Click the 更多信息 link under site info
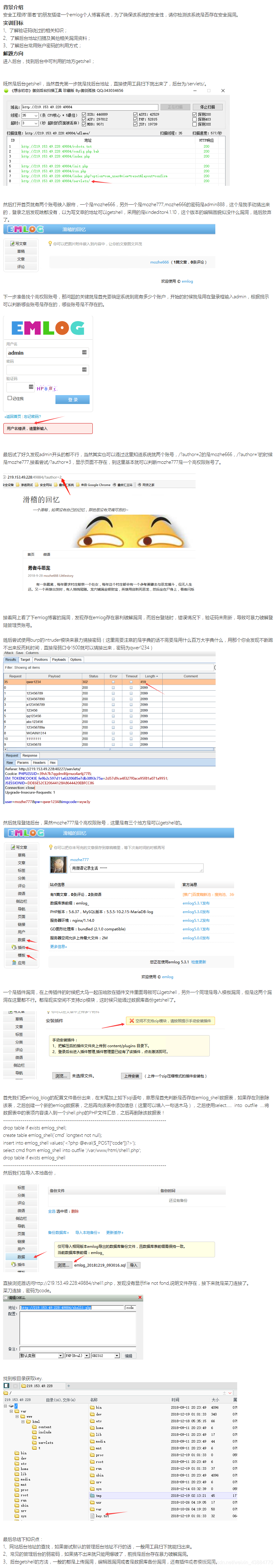The width and height of the screenshot is (276, 1568). [58, 946]
